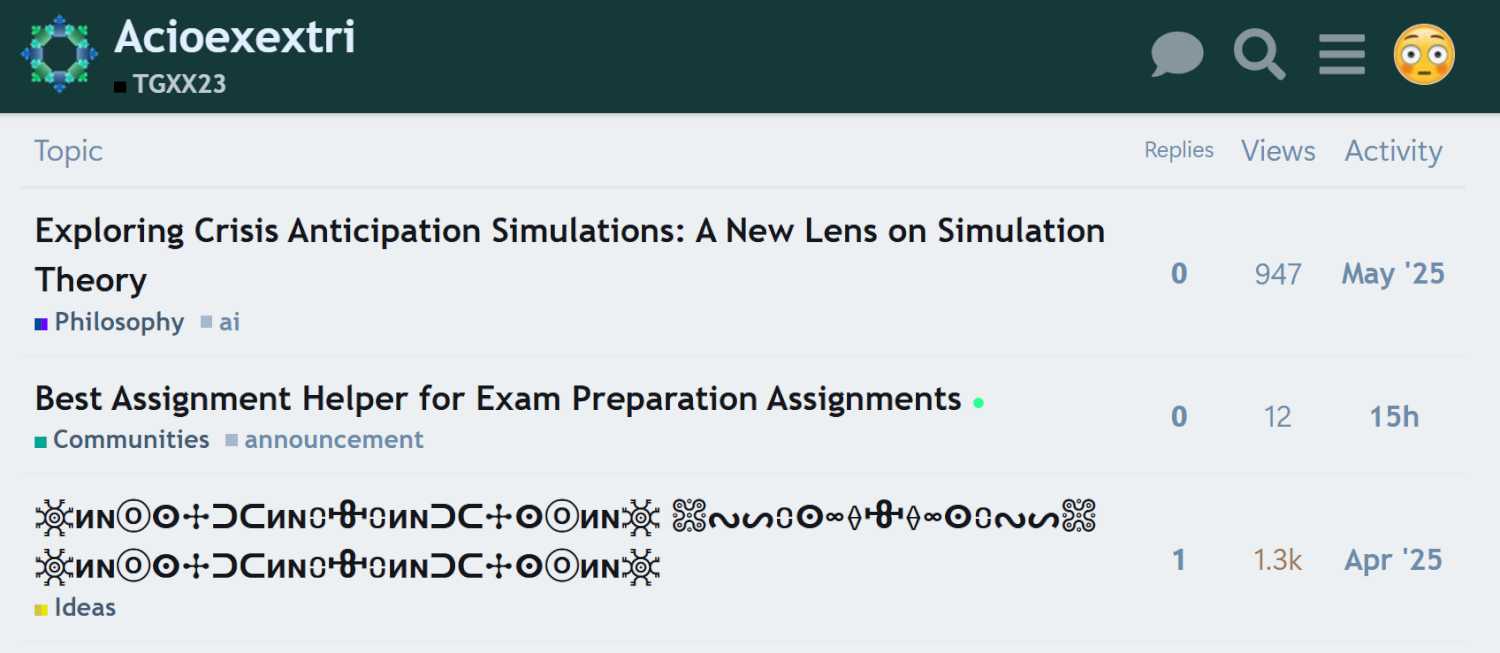The width and height of the screenshot is (1500, 653).
Task: Click the TGXX23 subtitle label
Action: coord(179,85)
